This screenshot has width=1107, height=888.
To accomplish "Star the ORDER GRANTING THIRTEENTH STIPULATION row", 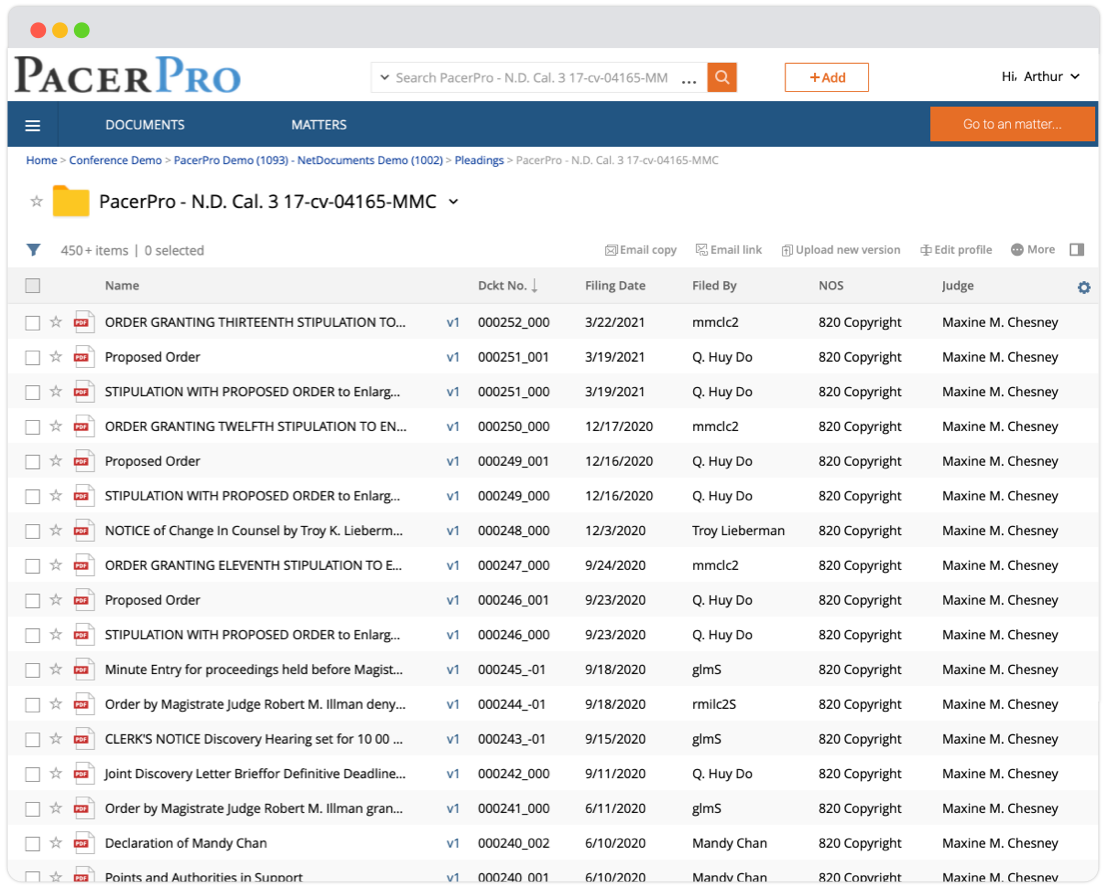I will (56, 322).
